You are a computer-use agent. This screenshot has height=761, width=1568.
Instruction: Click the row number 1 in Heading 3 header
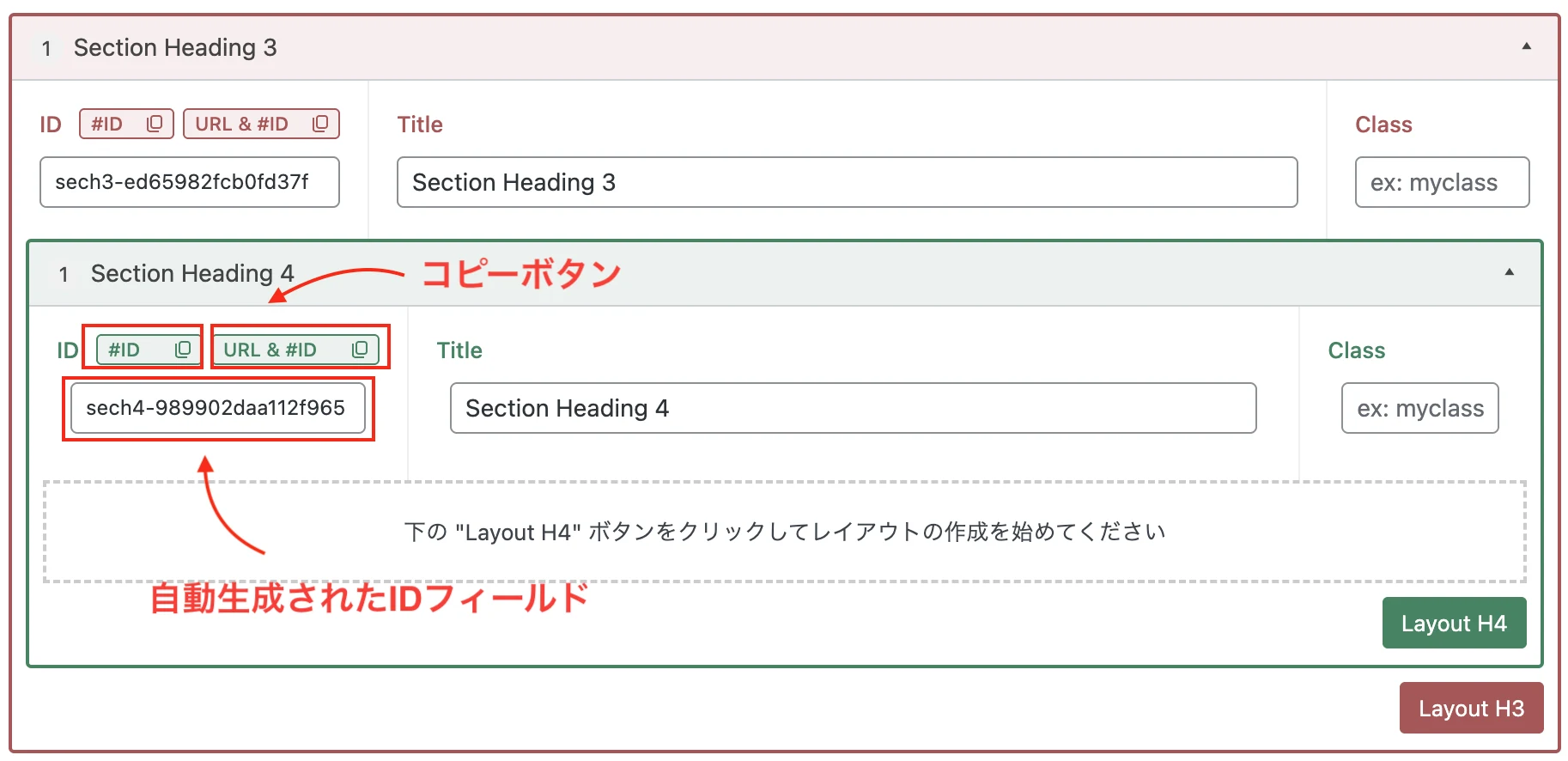coord(46,49)
